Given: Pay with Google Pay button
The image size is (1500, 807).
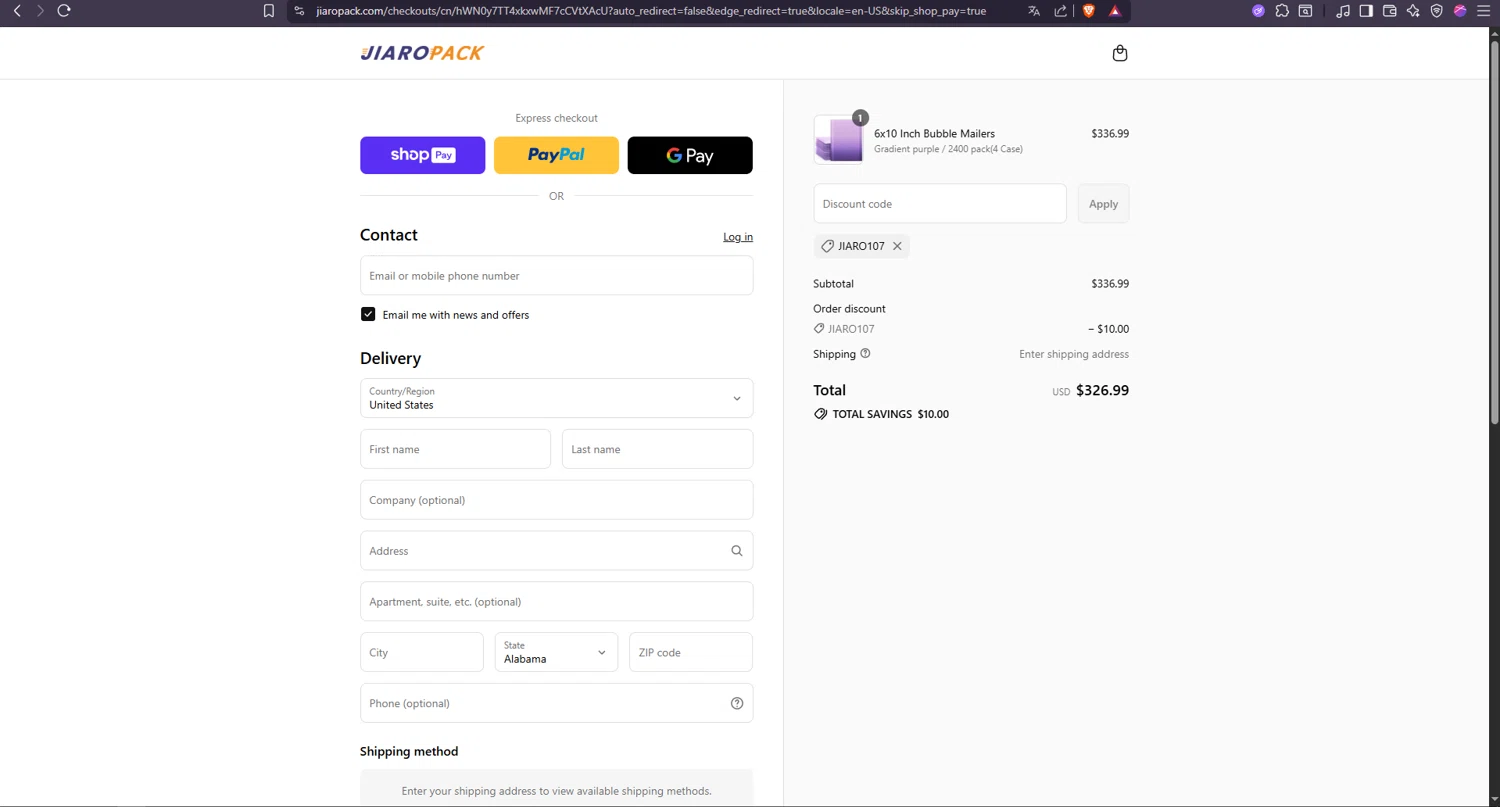Looking at the screenshot, I should click(690, 155).
